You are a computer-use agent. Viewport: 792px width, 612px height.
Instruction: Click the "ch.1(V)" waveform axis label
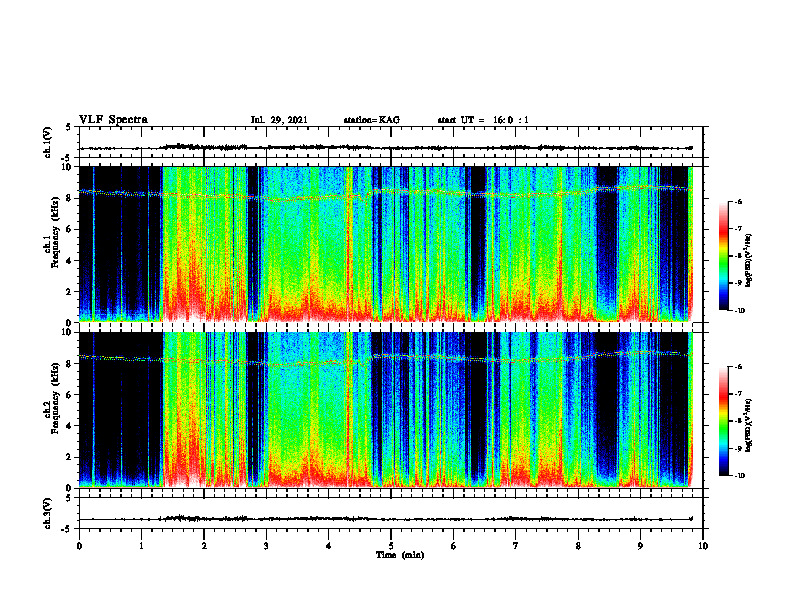point(48,142)
